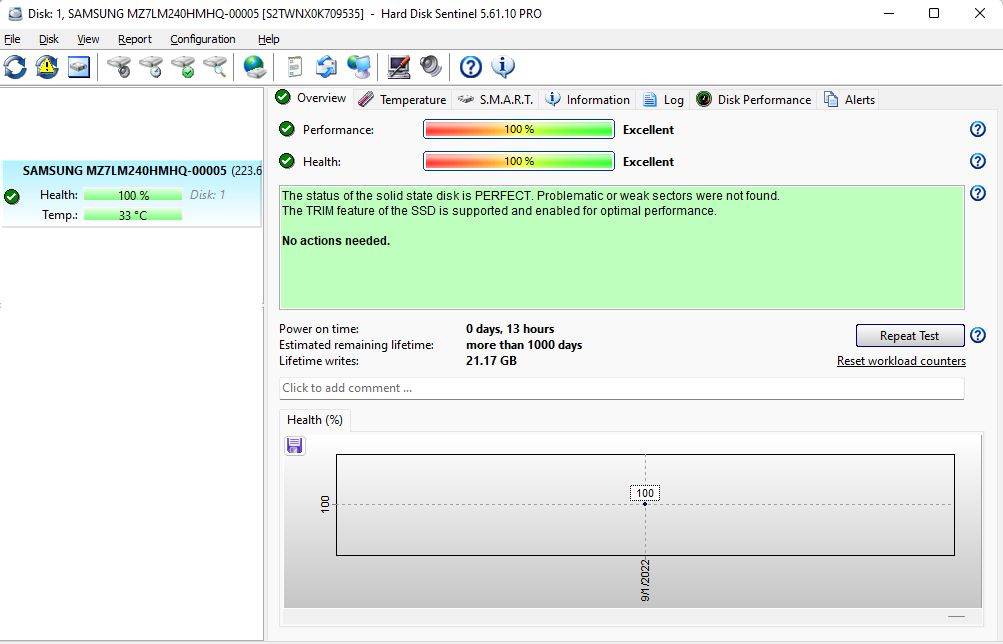This screenshot has height=644, width=1003.
Task: Click the comment input field
Action: tap(622, 388)
